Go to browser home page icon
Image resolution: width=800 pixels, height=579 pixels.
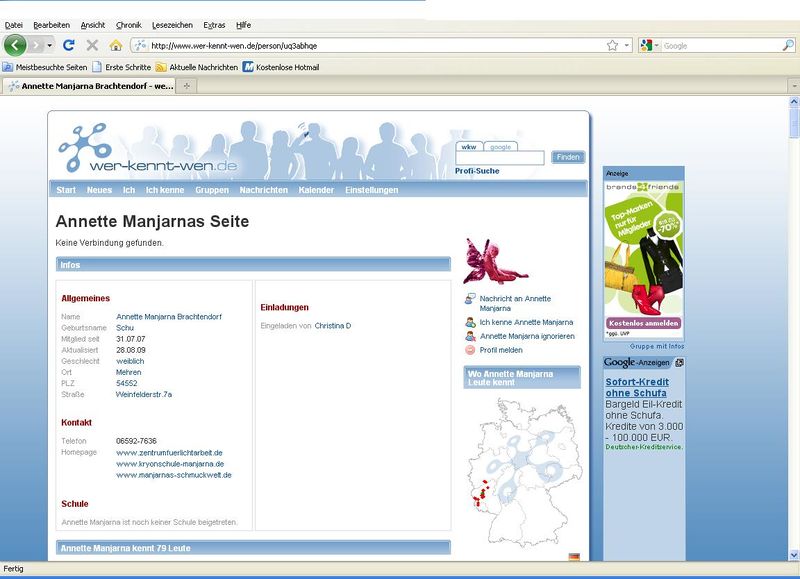tap(115, 45)
